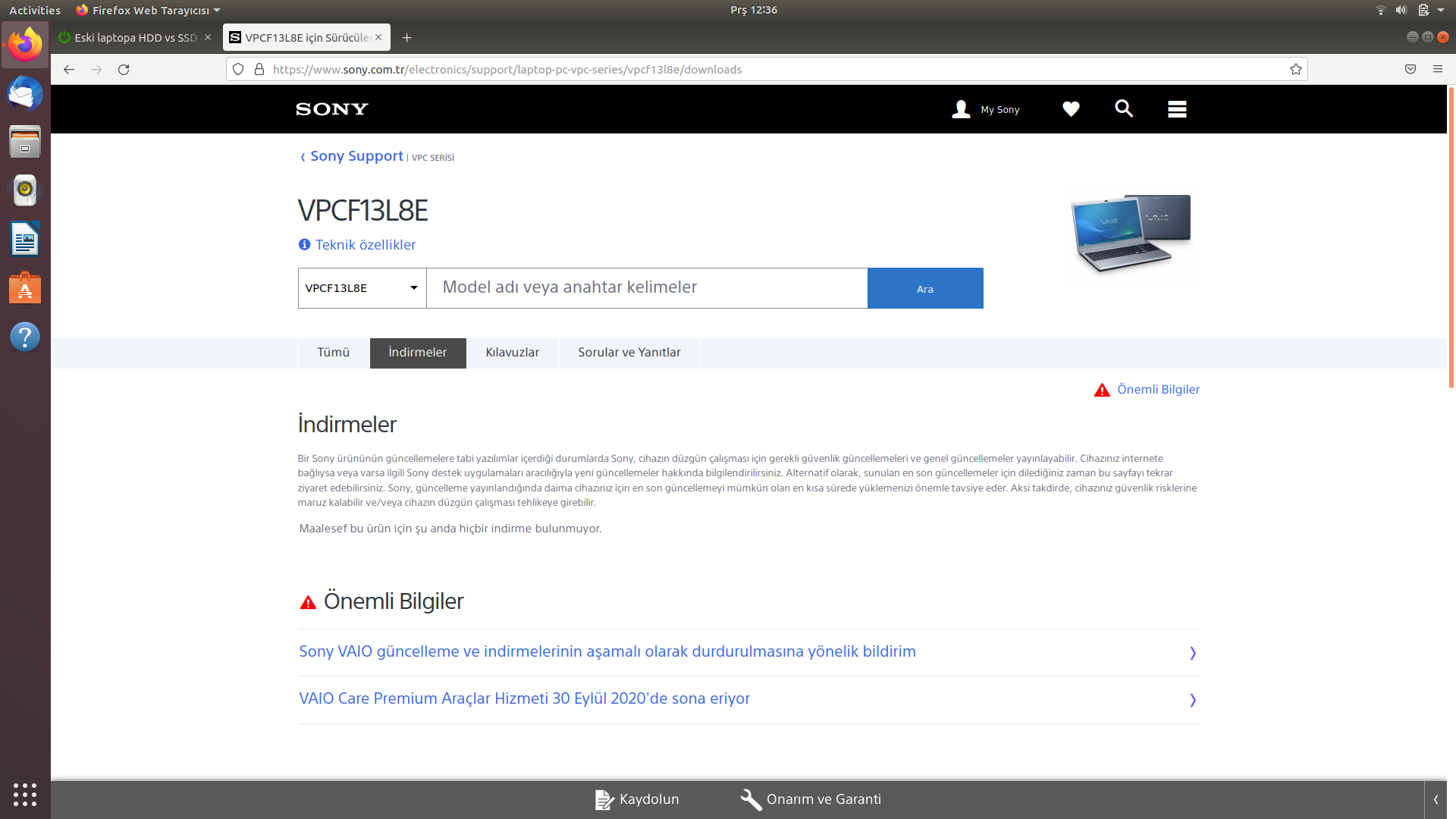Screen dimensions: 1456x819
Task: Open Thunderbird from the dock
Action: click(25, 94)
